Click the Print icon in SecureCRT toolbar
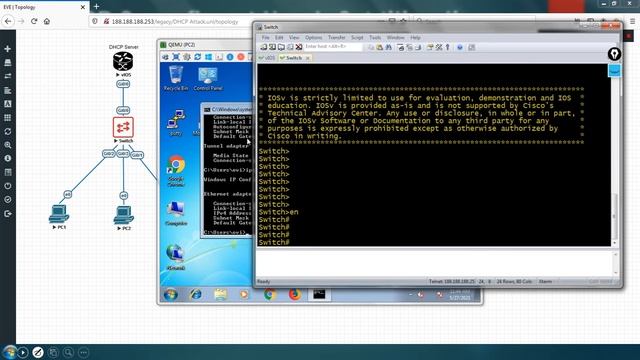This screenshot has width=640, height=360. coord(400,47)
